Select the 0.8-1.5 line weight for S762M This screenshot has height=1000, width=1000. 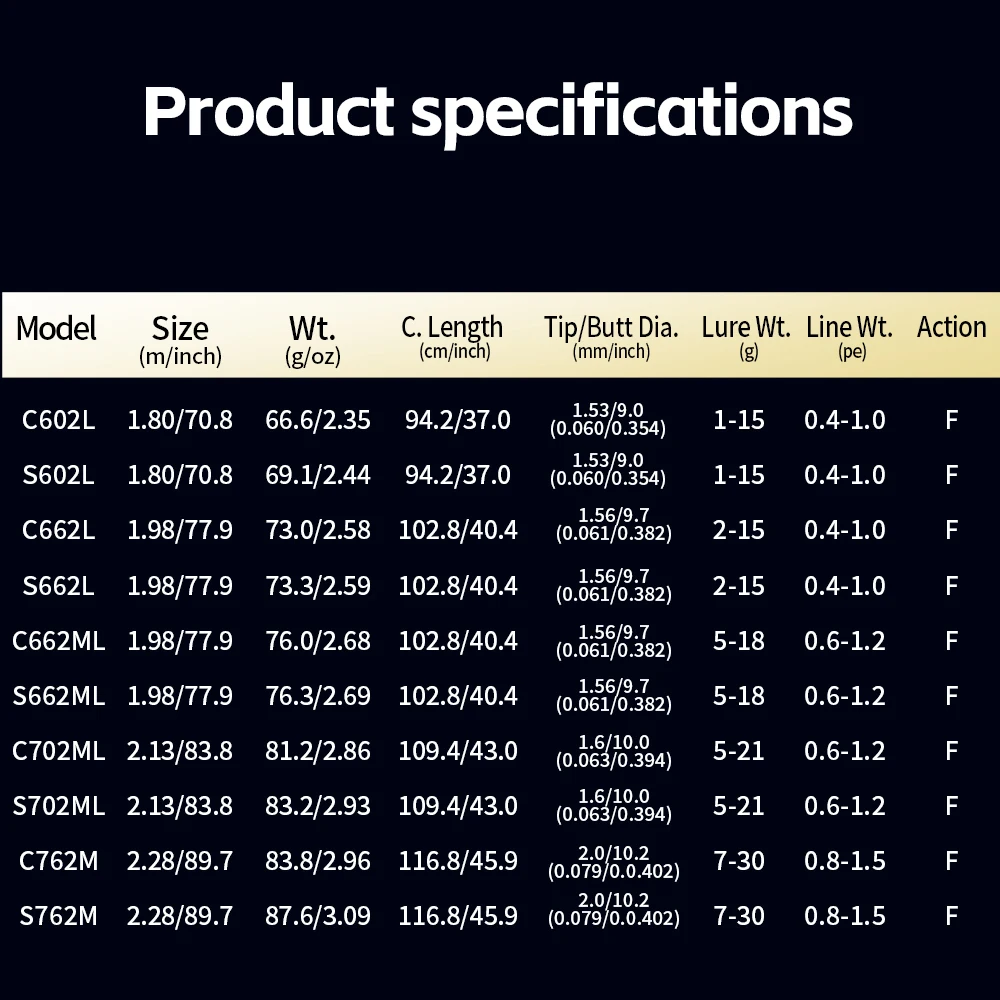click(x=845, y=916)
